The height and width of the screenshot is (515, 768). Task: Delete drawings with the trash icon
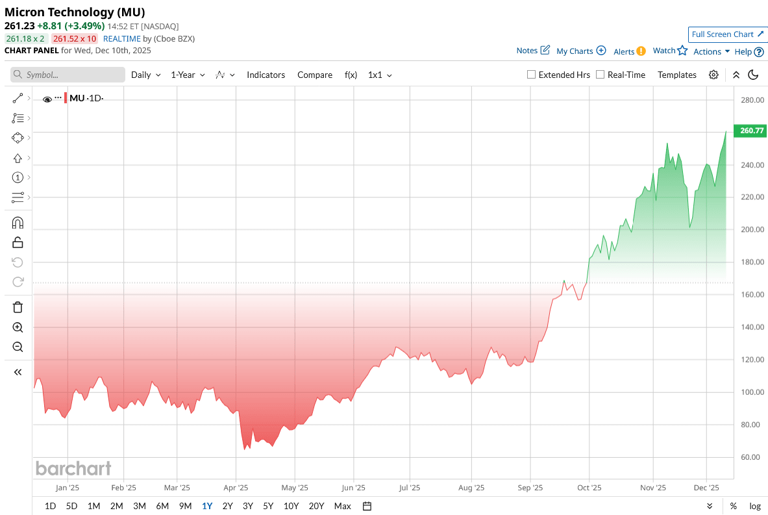click(17, 307)
